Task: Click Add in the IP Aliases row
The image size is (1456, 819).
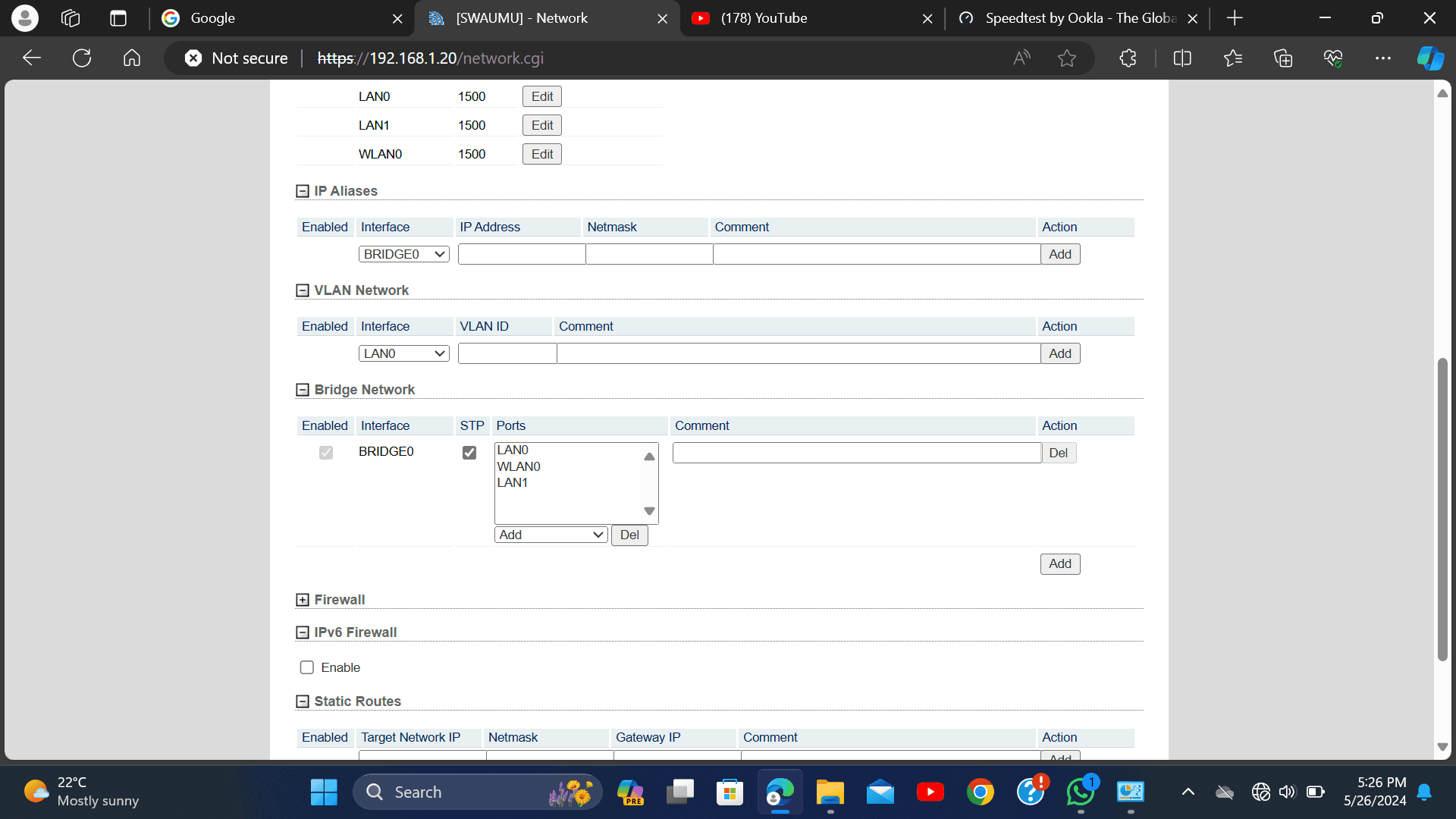Action: tap(1060, 254)
